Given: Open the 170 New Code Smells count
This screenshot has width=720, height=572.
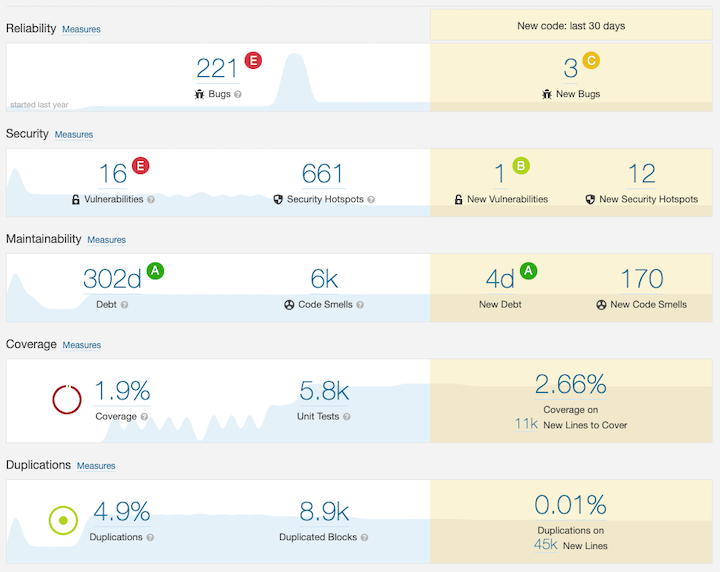Looking at the screenshot, I should (x=641, y=279).
